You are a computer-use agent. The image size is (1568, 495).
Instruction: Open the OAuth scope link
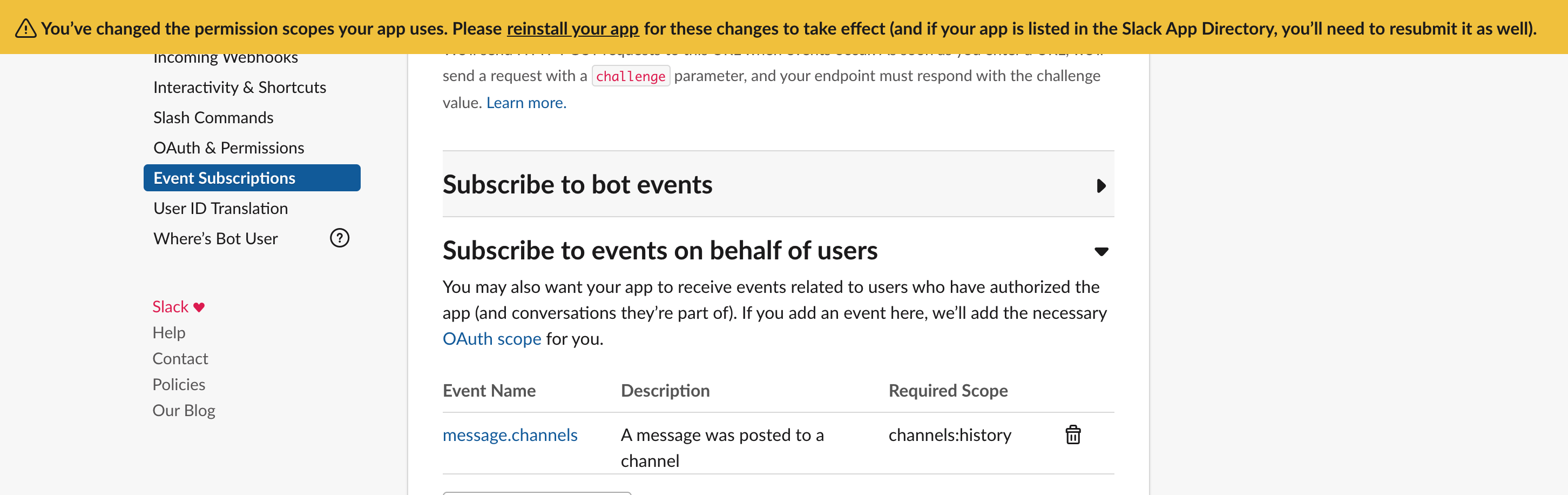(x=491, y=338)
